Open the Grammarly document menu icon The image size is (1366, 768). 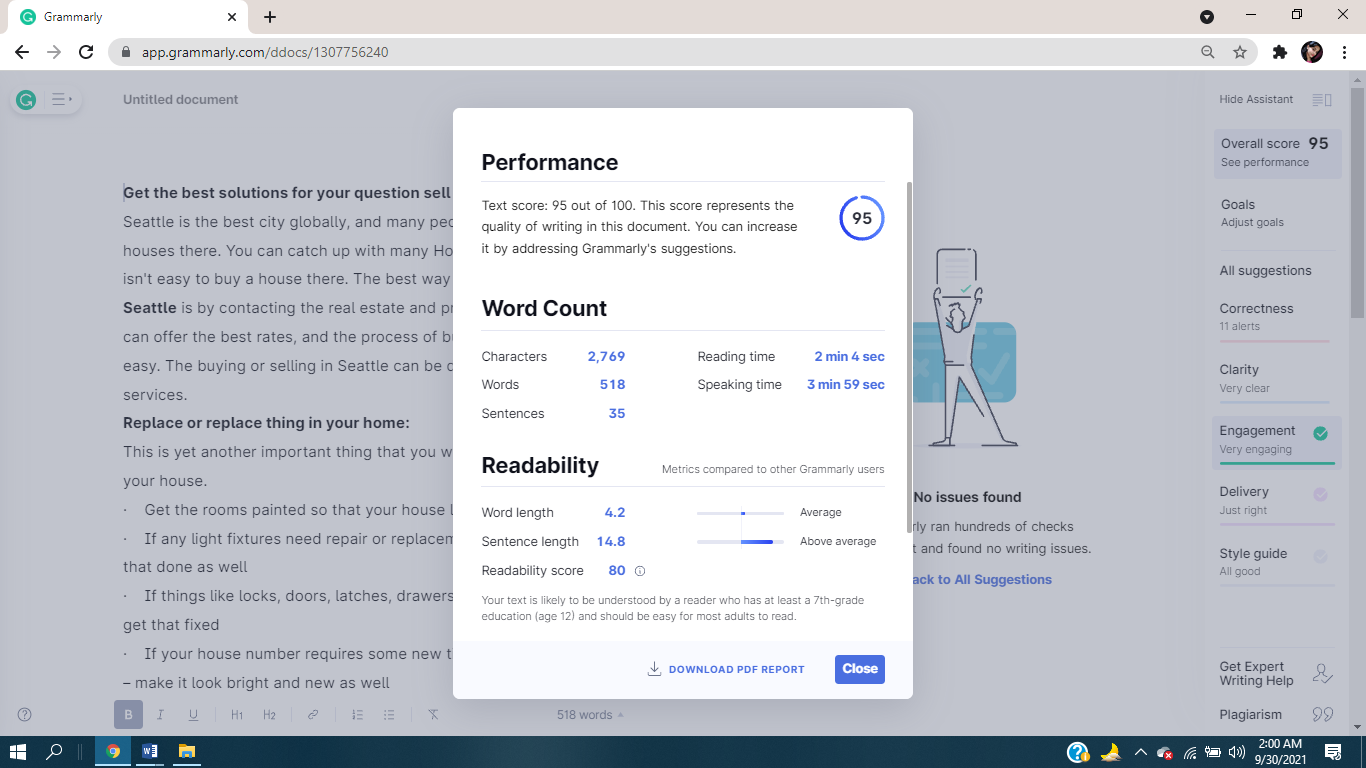click(61, 99)
